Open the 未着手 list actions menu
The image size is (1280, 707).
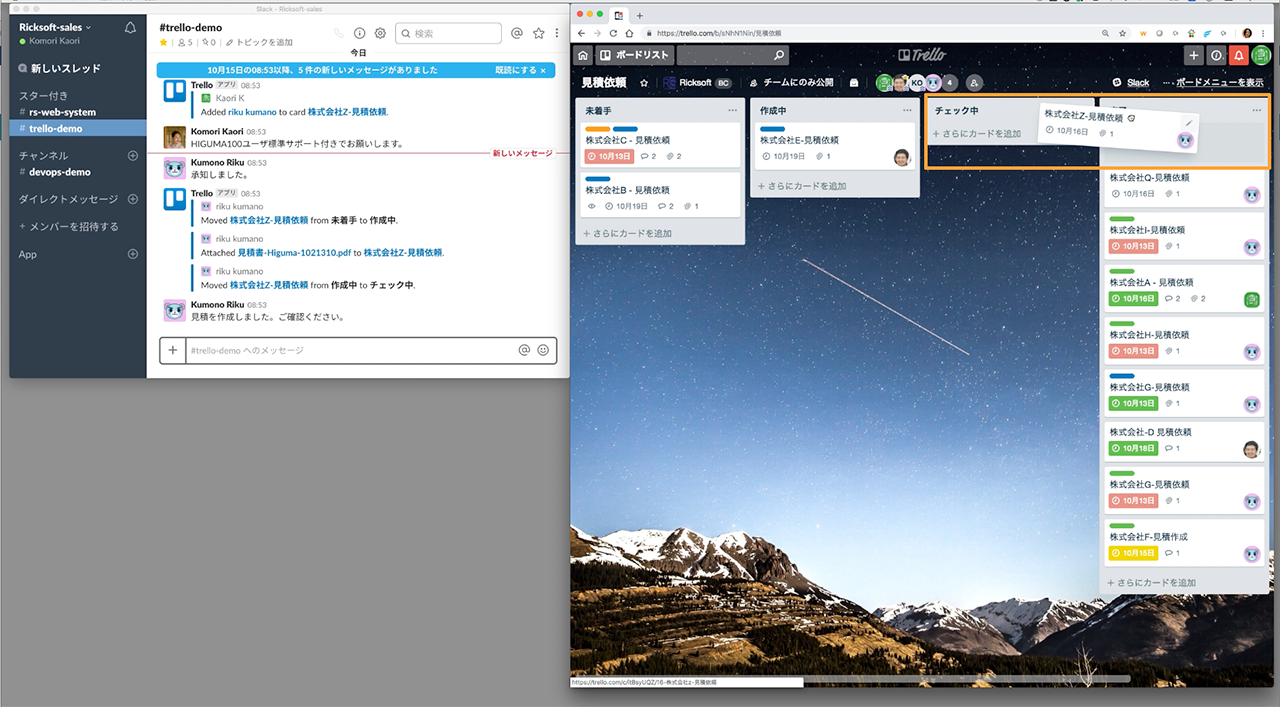733,110
